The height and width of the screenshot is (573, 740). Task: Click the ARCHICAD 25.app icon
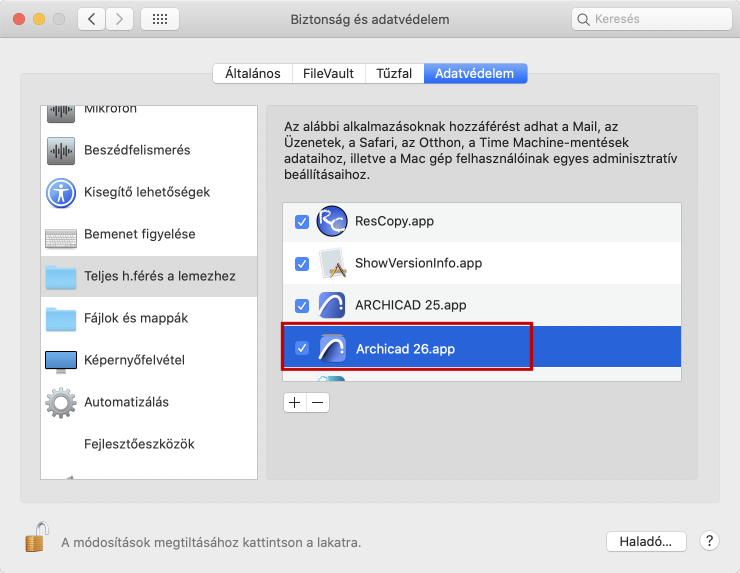[x=332, y=305]
